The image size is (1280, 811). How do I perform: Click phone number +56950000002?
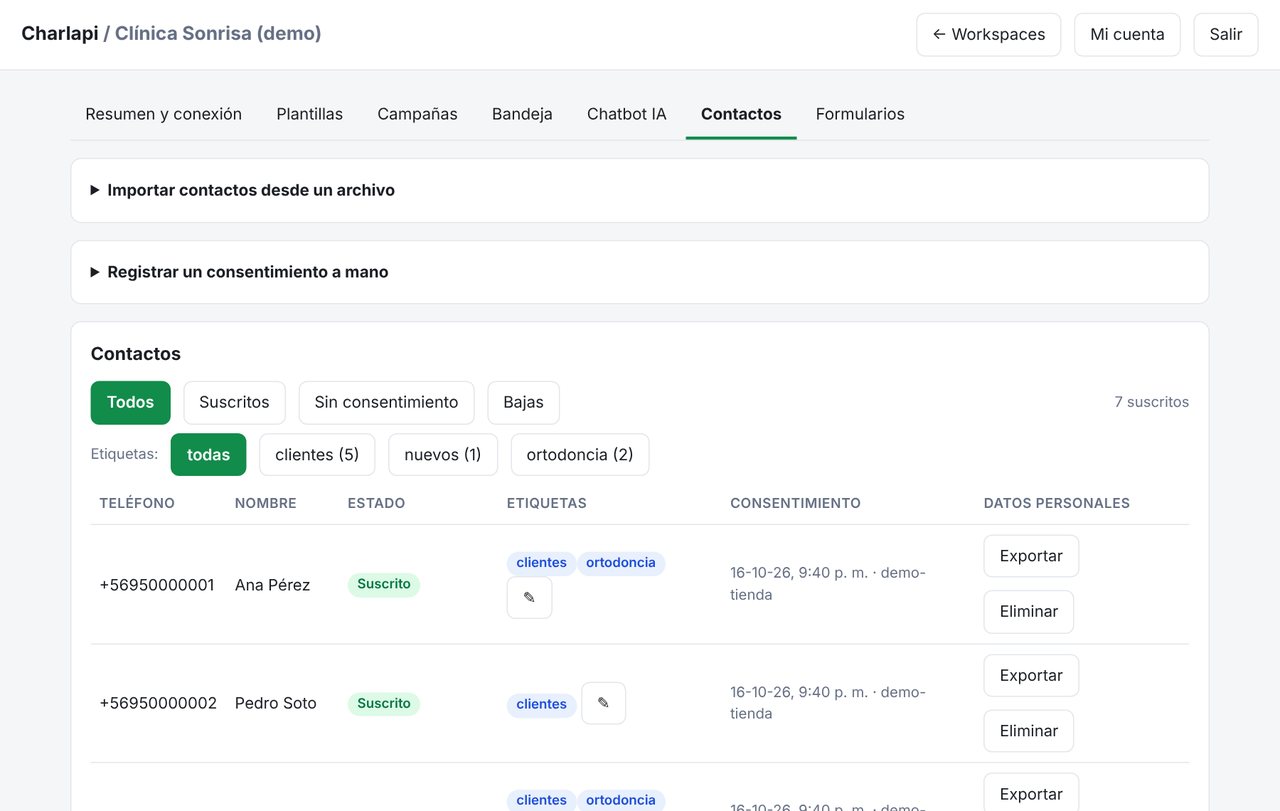click(x=158, y=703)
